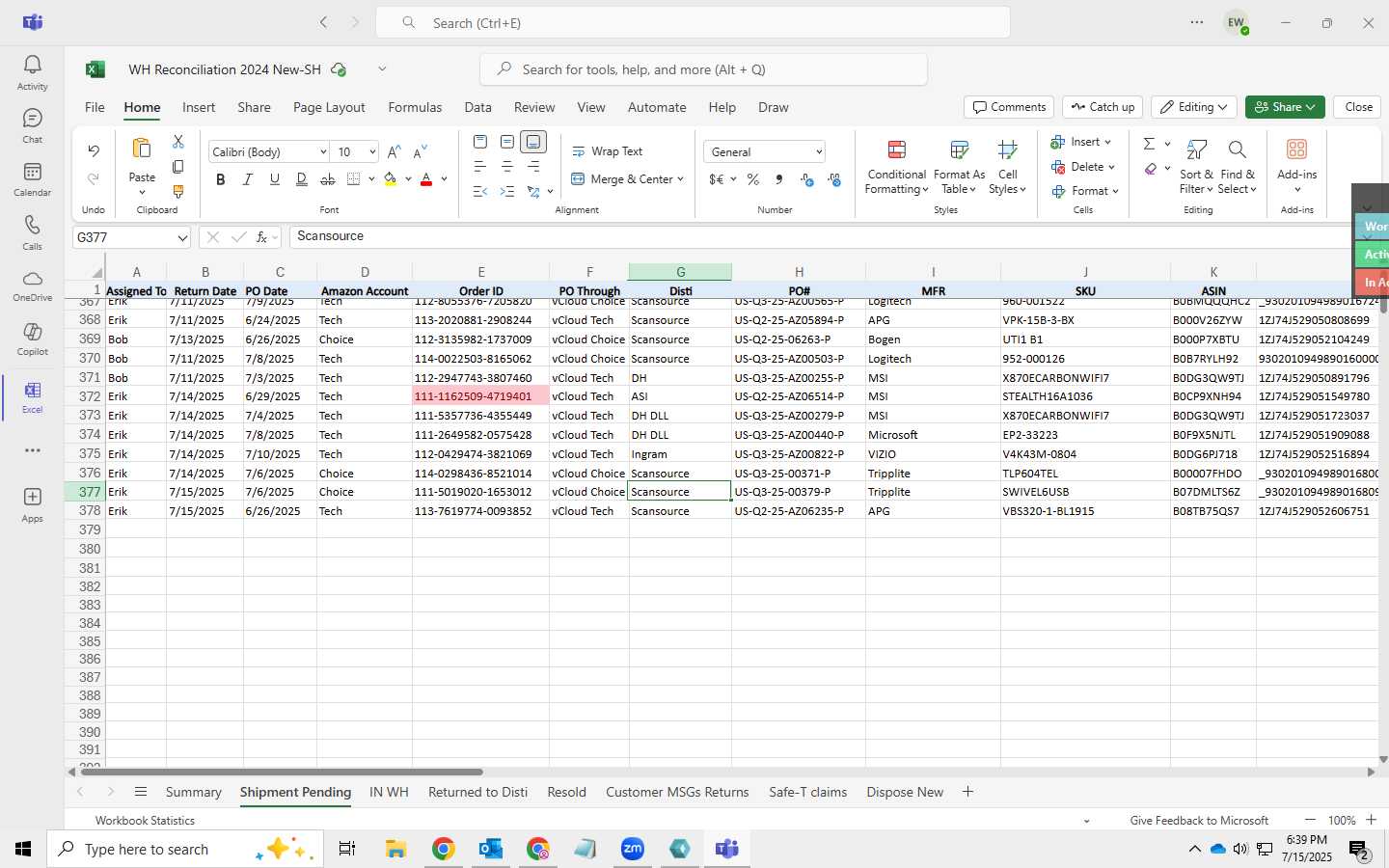Open the Review ribbon tab

coord(534,107)
